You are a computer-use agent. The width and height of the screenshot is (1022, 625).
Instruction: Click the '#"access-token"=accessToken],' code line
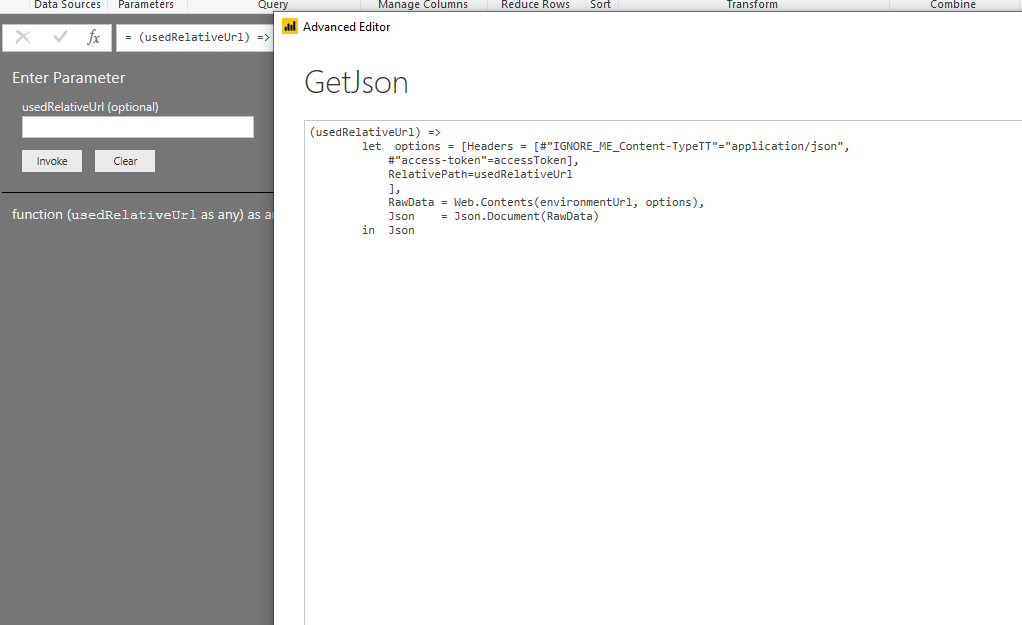pyautogui.click(x=484, y=160)
